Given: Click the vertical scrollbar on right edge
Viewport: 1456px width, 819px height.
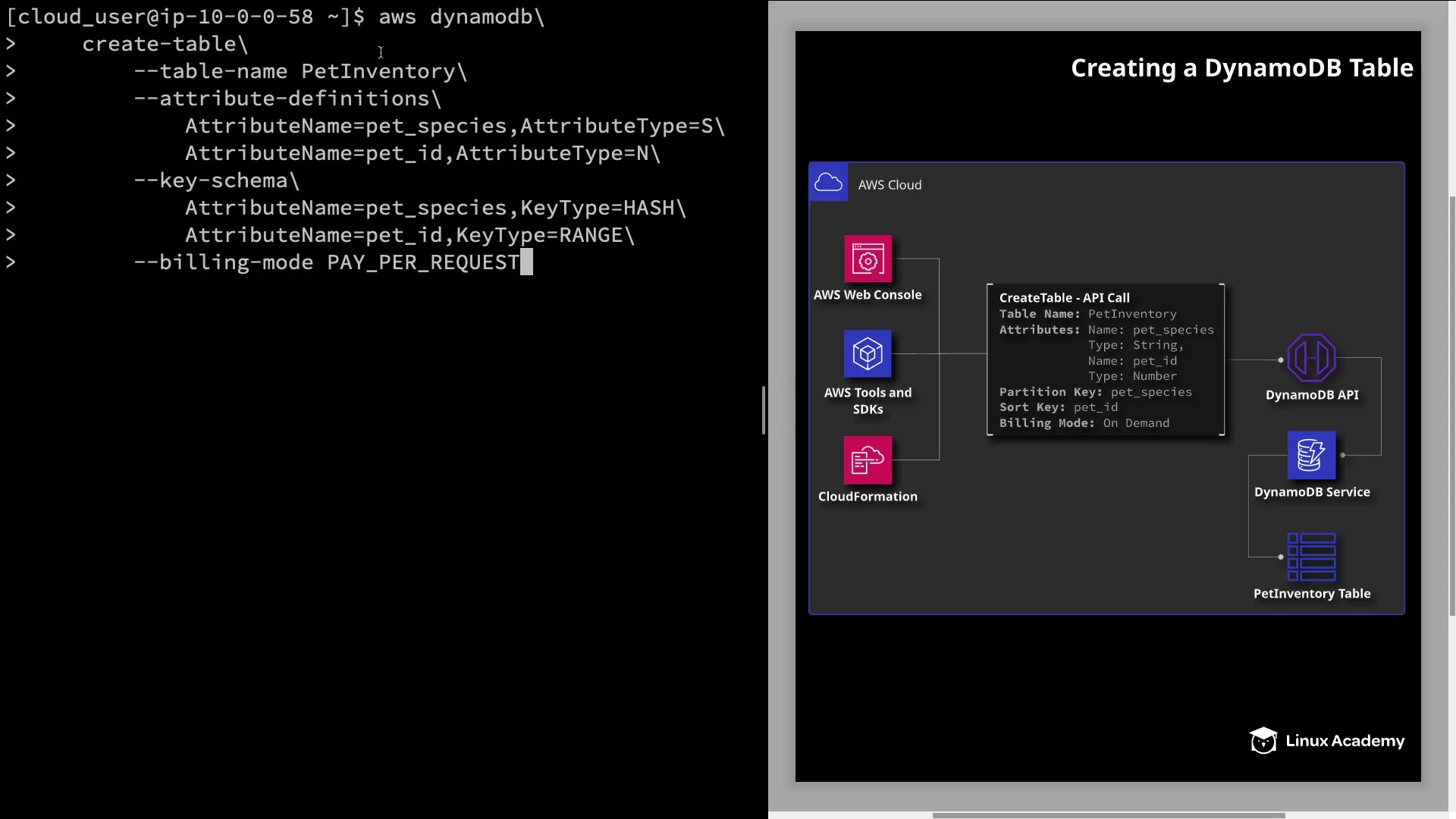Looking at the screenshot, I should 1451,406.
